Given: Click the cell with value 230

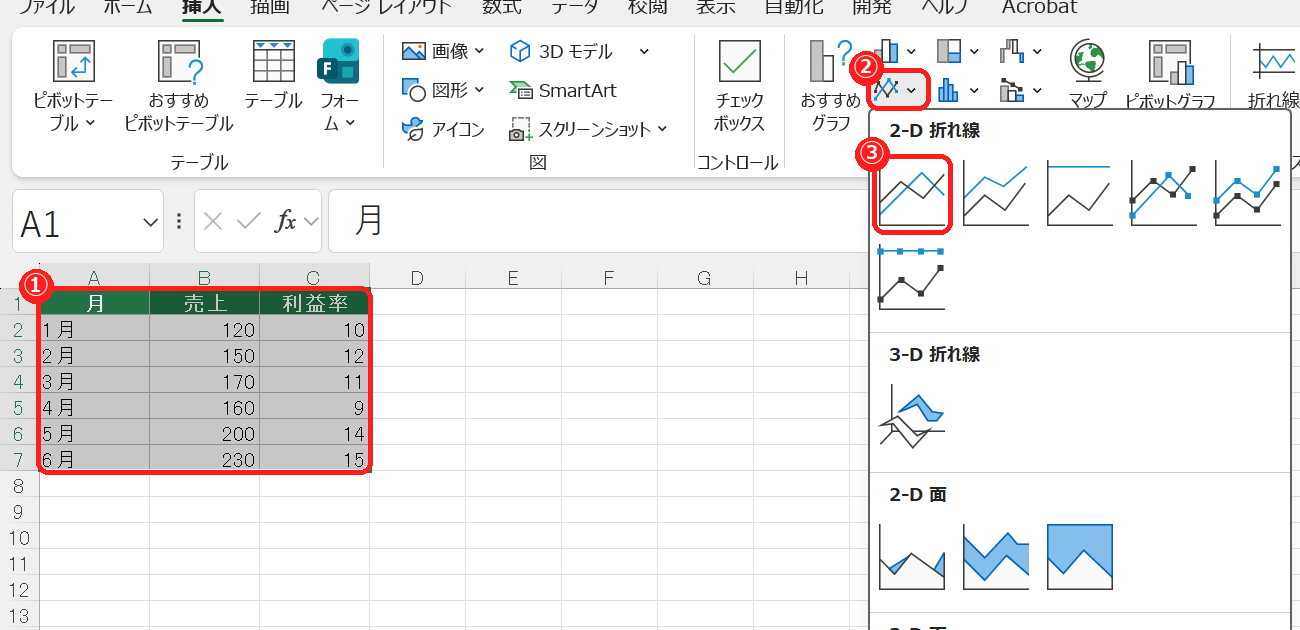Looking at the screenshot, I should [205, 459].
